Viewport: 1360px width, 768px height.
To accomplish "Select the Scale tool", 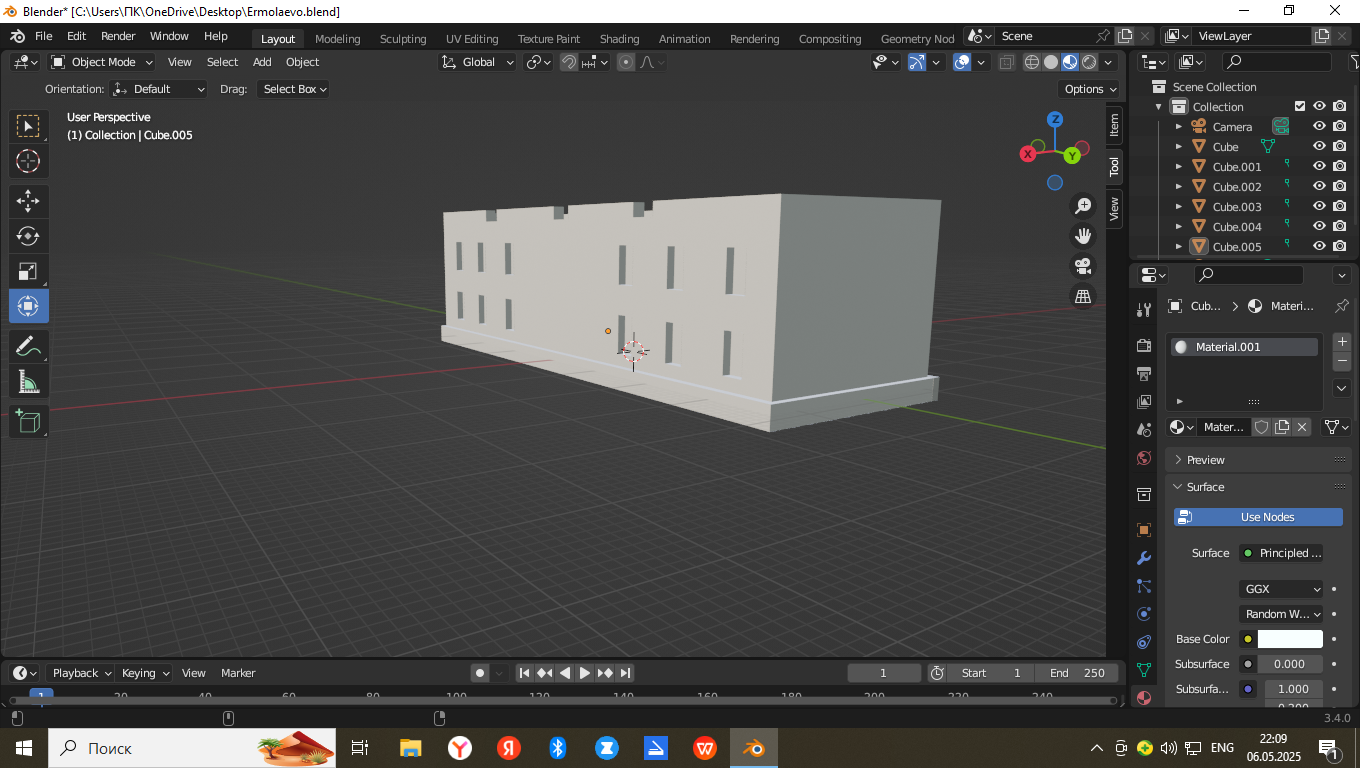I will pyautogui.click(x=28, y=271).
